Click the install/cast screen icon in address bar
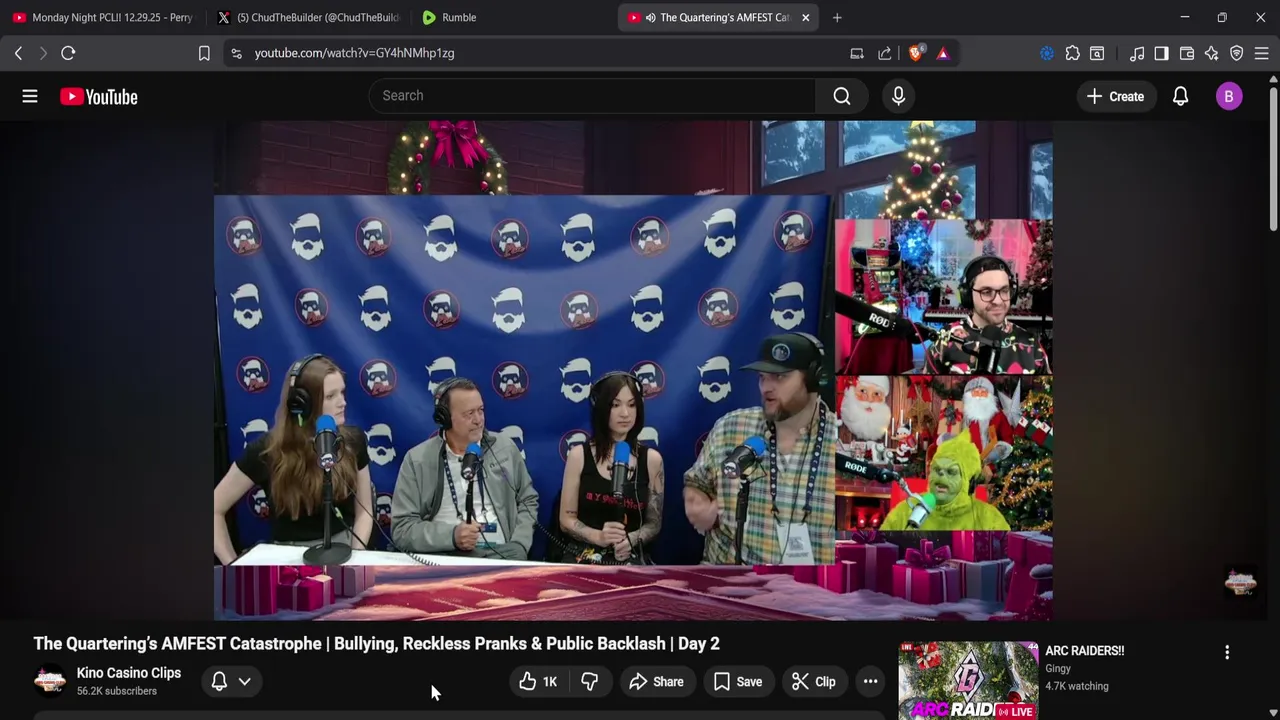The image size is (1280, 720). [857, 53]
